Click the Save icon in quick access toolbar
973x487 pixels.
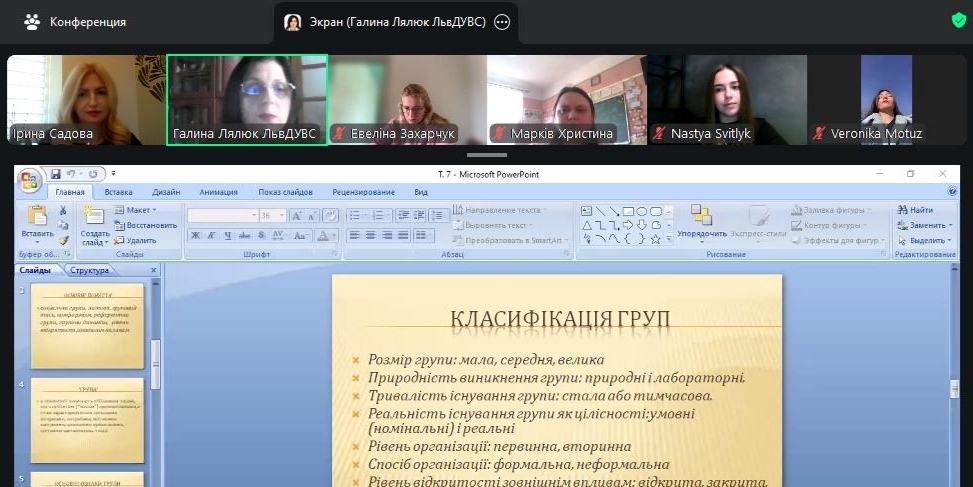[56, 174]
